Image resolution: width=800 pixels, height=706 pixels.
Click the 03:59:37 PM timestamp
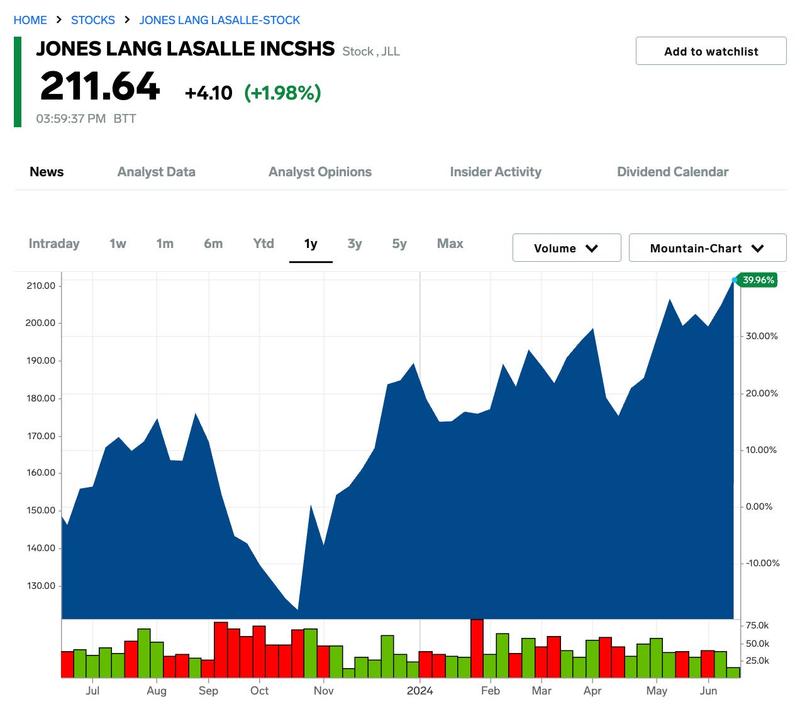click(70, 119)
